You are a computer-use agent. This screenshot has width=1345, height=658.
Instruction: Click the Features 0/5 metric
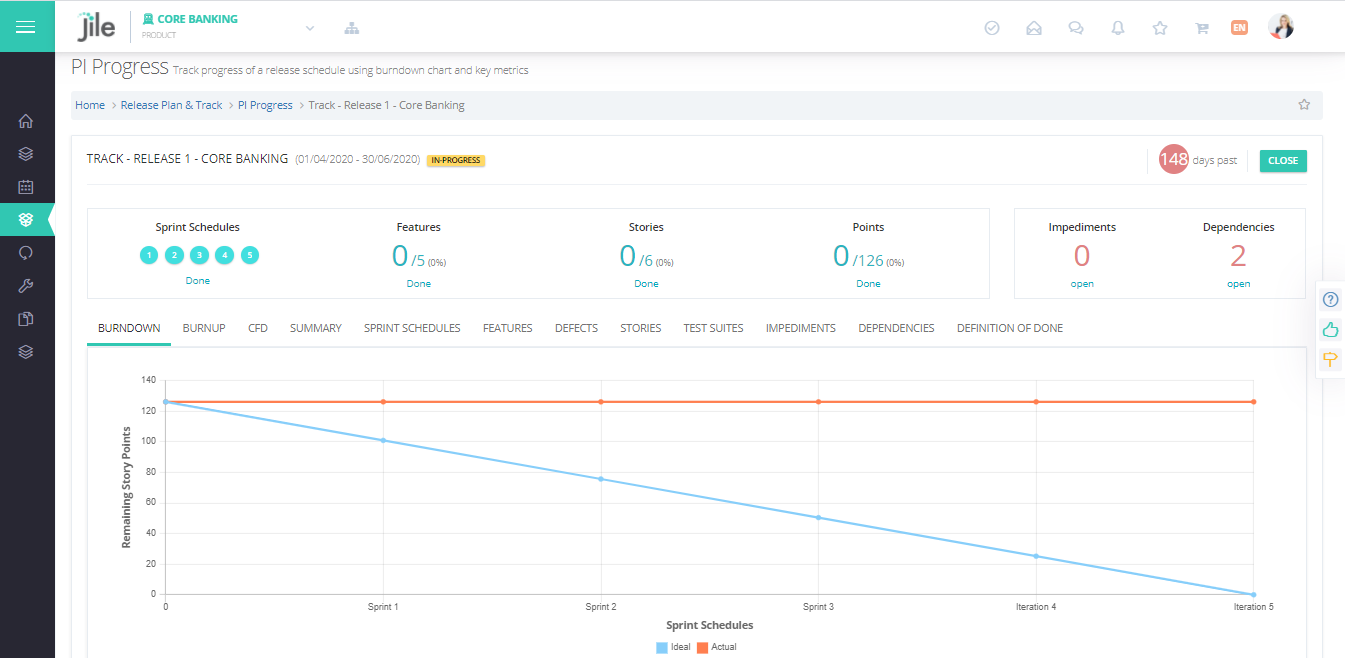pyautogui.click(x=418, y=257)
